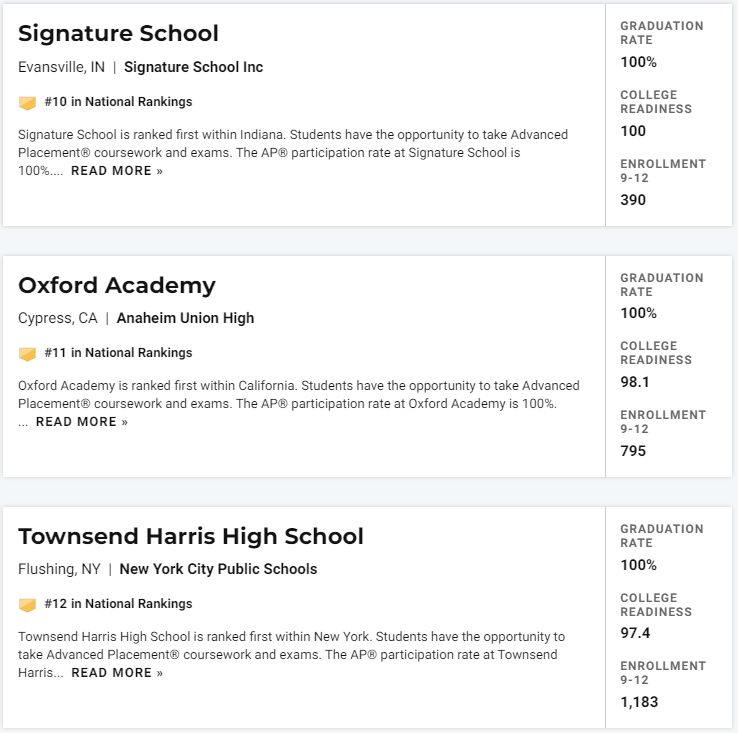The width and height of the screenshot is (738, 733).
Task: Follow the Signature School Inc district link
Action: coord(193,67)
